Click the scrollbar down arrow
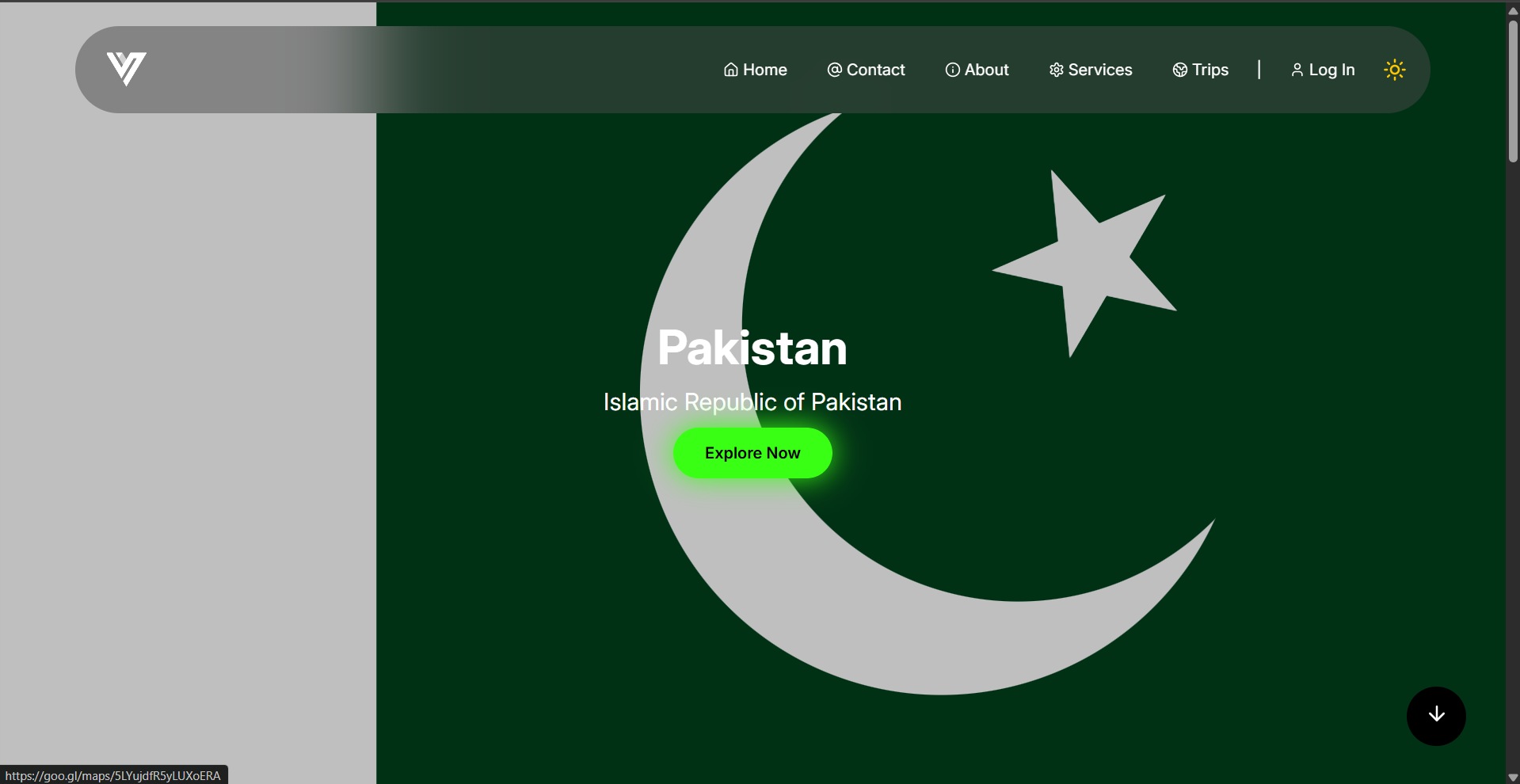The height and width of the screenshot is (784, 1520). point(1513,777)
